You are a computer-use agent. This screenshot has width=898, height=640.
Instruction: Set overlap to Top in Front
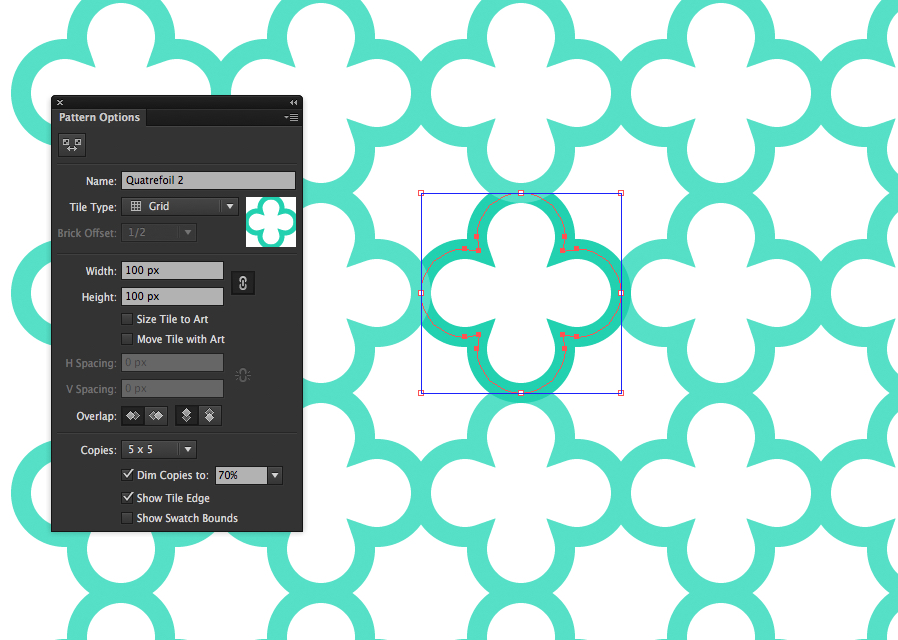pyautogui.click(x=186, y=415)
